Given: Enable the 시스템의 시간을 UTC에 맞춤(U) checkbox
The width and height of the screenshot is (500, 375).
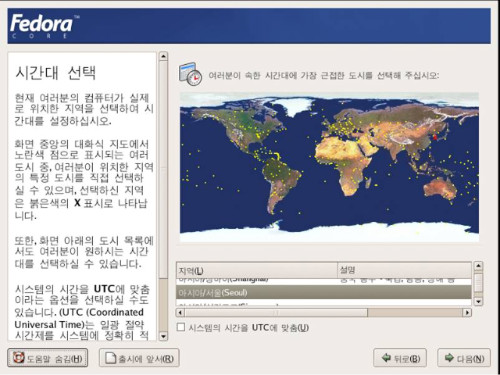Looking at the screenshot, I should (x=181, y=327).
